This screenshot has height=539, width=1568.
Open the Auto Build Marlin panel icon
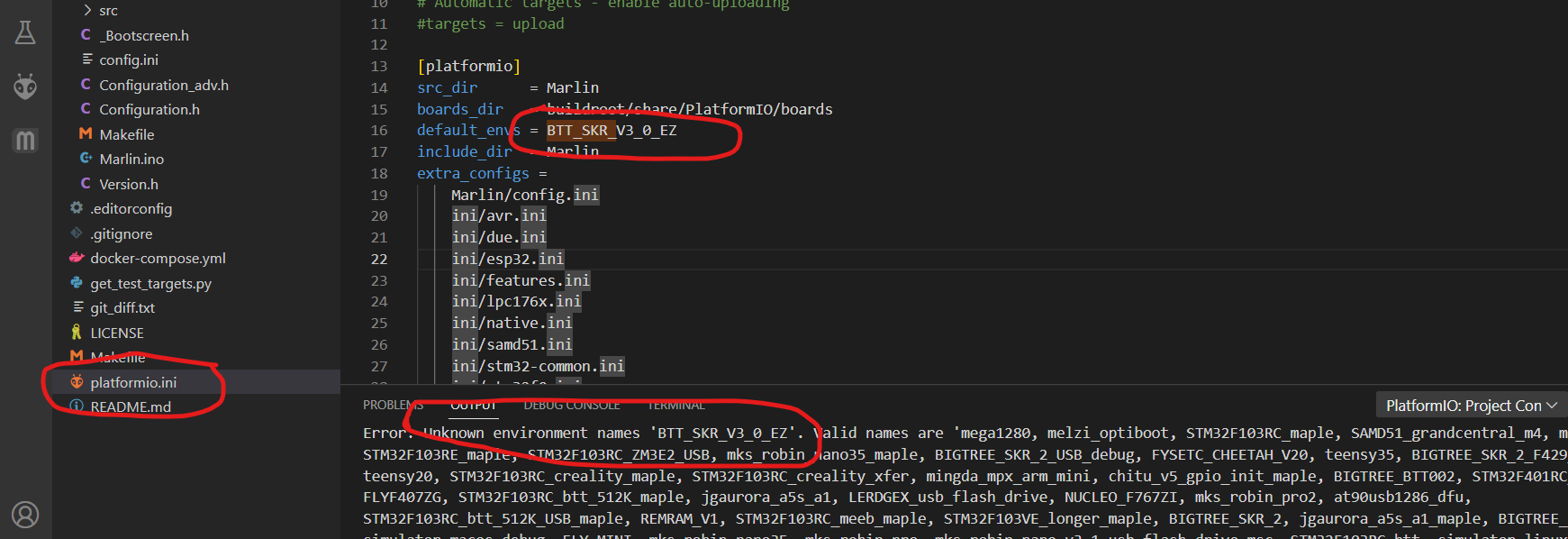[25, 141]
